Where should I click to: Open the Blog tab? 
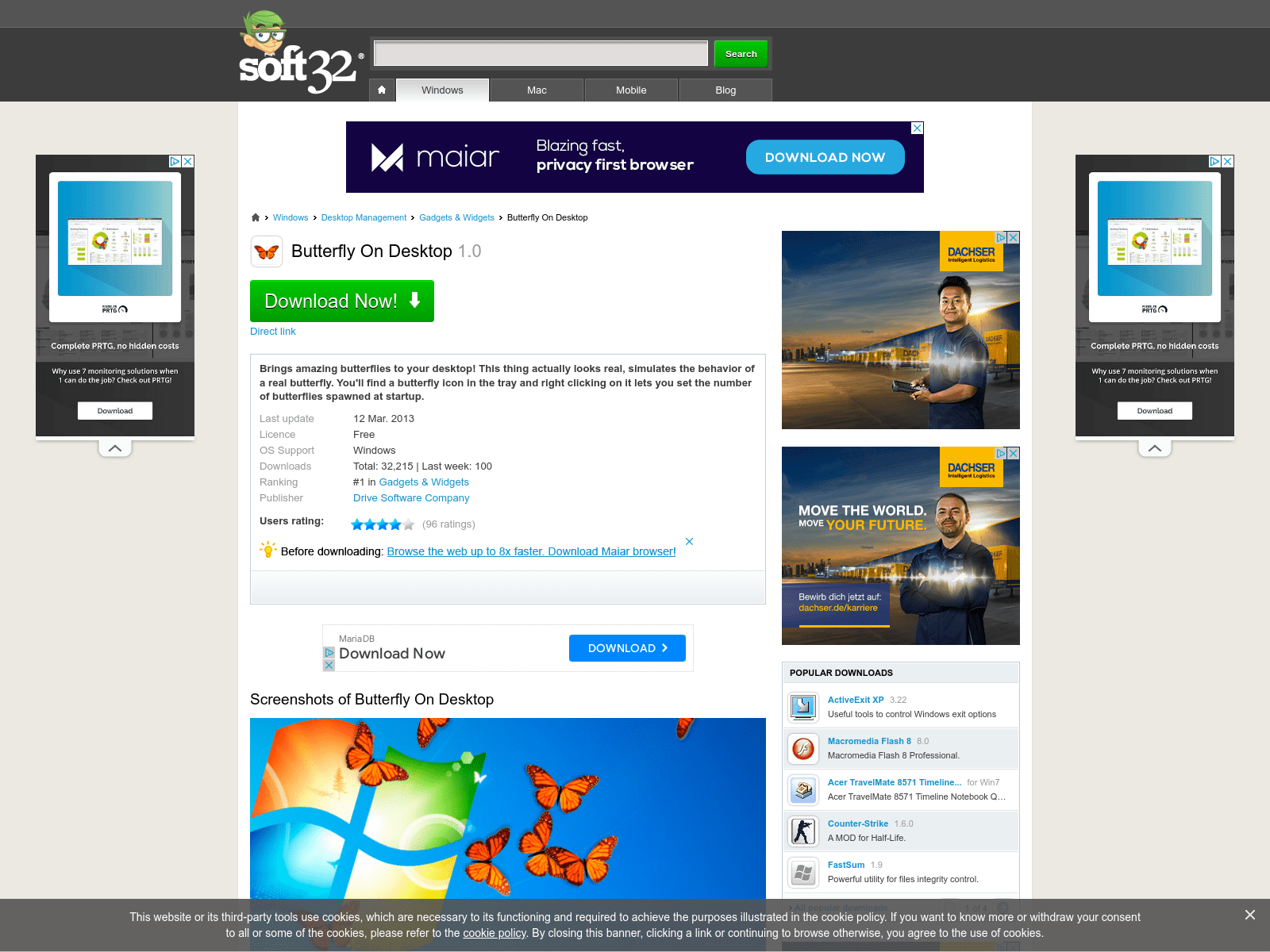[x=725, y=90]
